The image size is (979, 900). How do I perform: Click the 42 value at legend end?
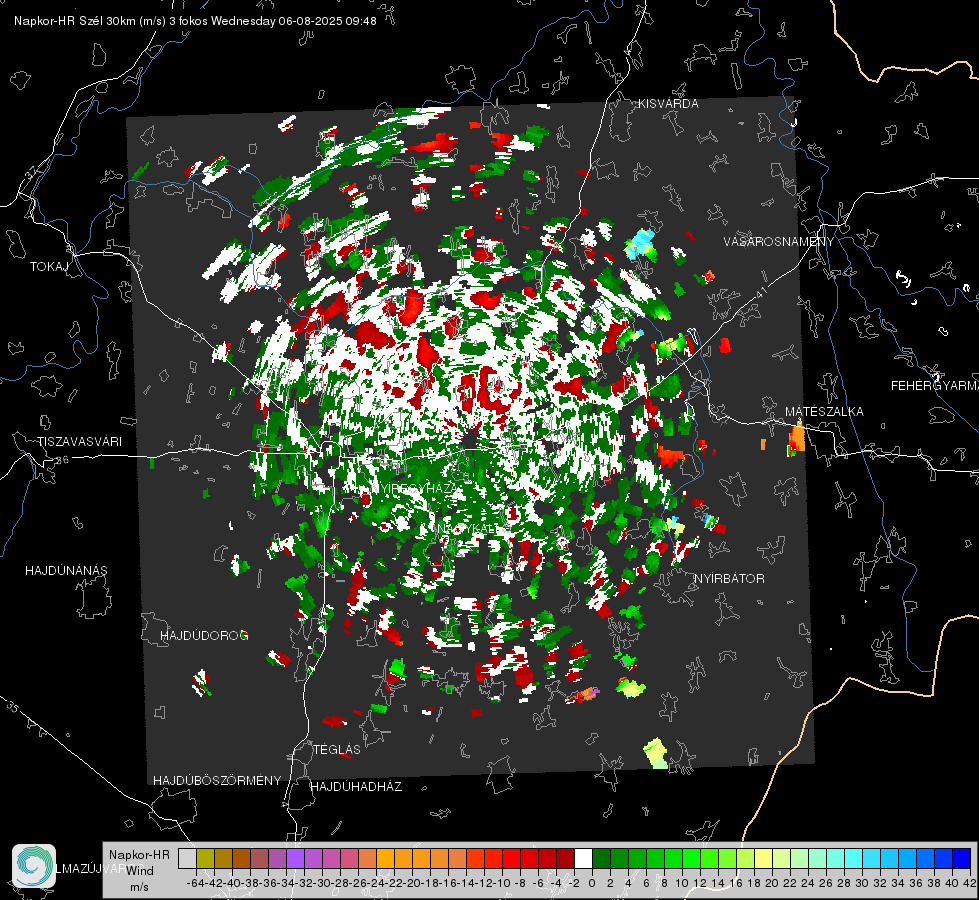pos(969,883)
